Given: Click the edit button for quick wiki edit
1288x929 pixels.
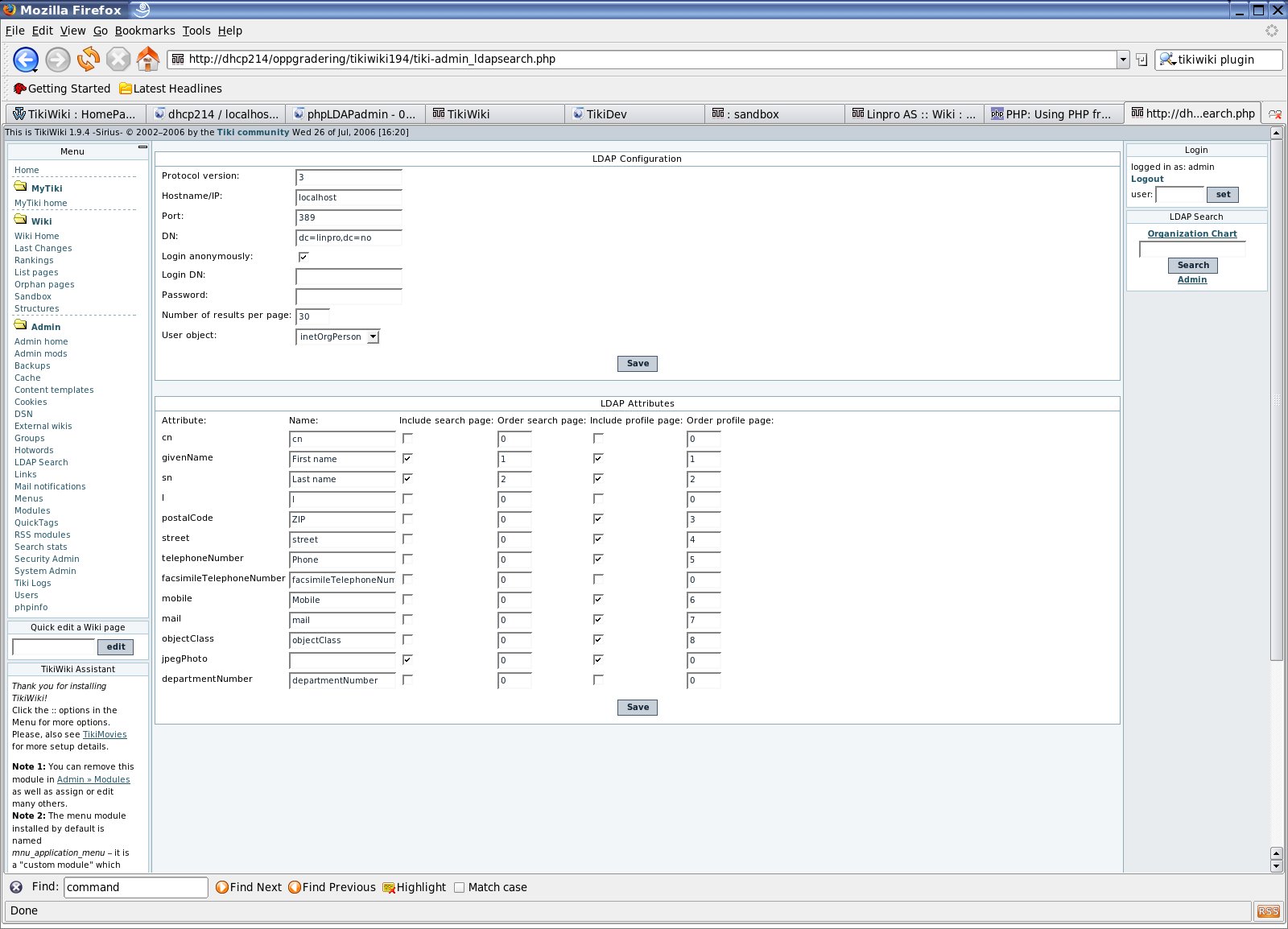Looking at the screenshot, I should click(116, 646).
